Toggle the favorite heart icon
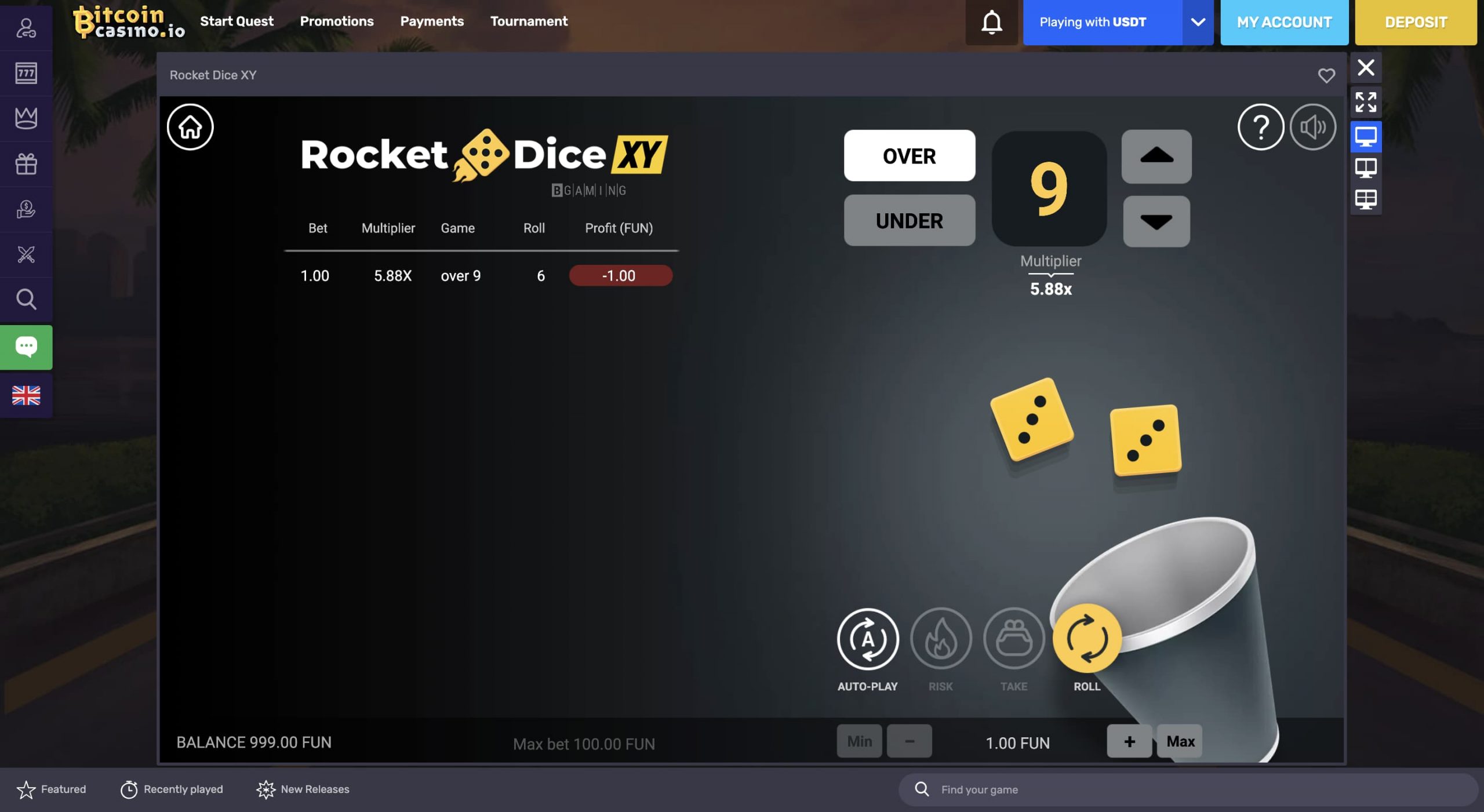1484x812 pixels. (1326, 75)
